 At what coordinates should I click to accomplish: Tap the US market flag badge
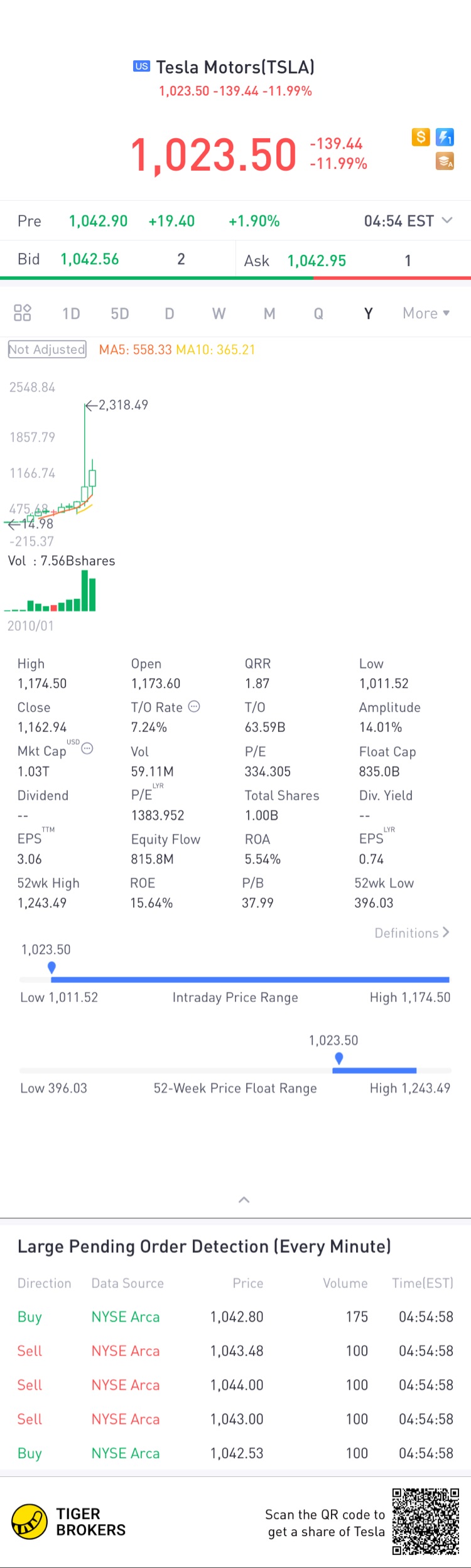click(141, 67)
